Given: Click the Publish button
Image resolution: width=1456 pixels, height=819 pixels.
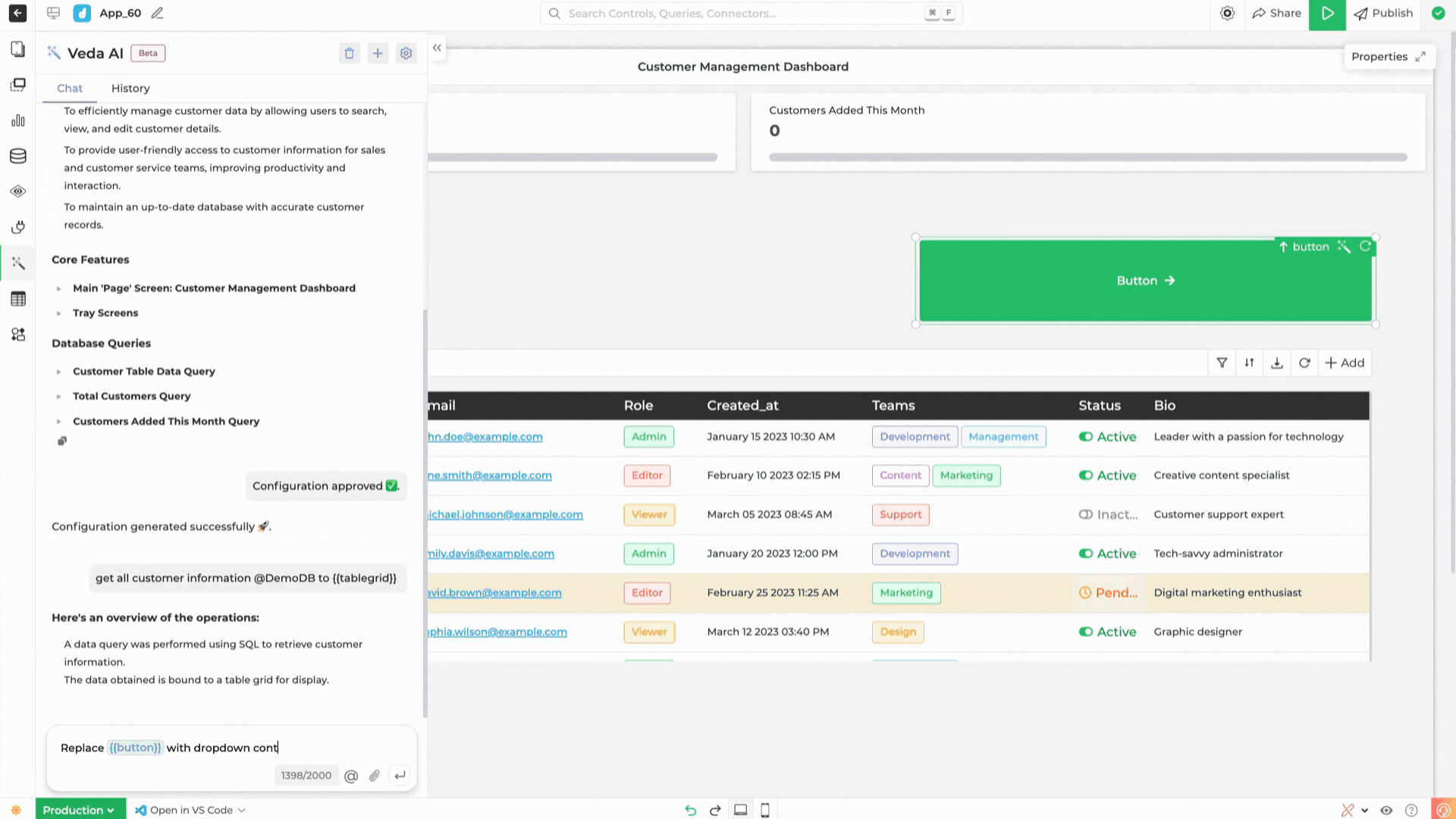Looking at the screenshot, I should 1384,13.
